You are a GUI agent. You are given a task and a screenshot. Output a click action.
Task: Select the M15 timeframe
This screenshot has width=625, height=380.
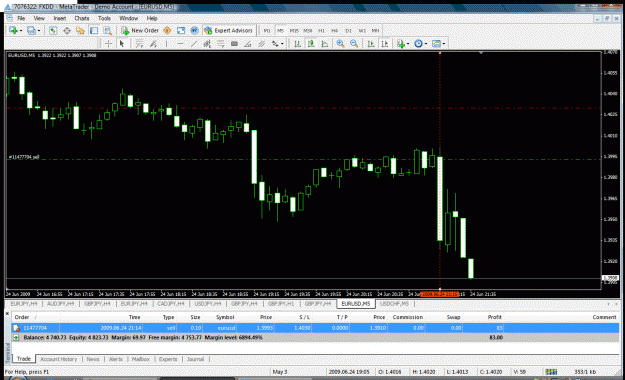tap(294, 31)
